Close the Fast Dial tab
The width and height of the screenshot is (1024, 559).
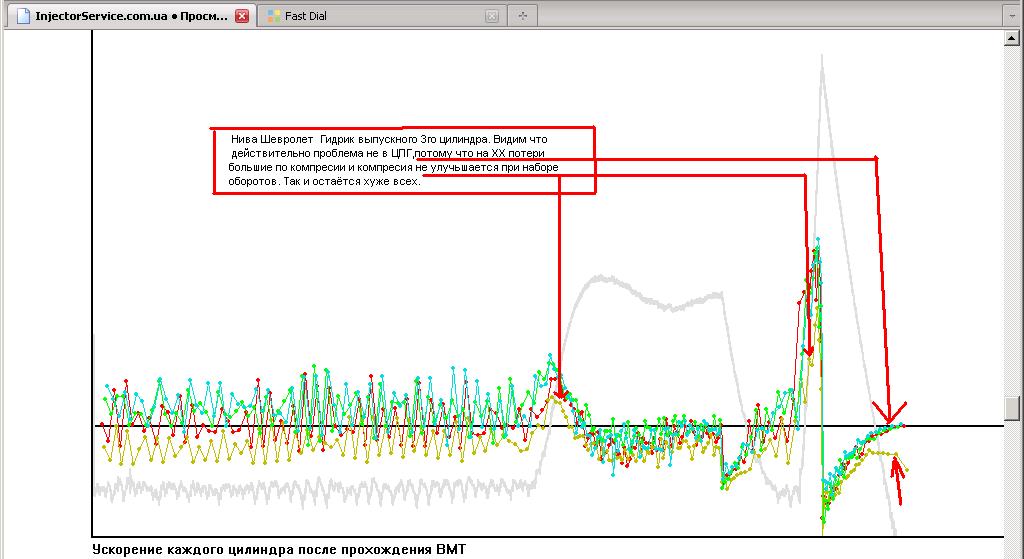tap(492, 16)
